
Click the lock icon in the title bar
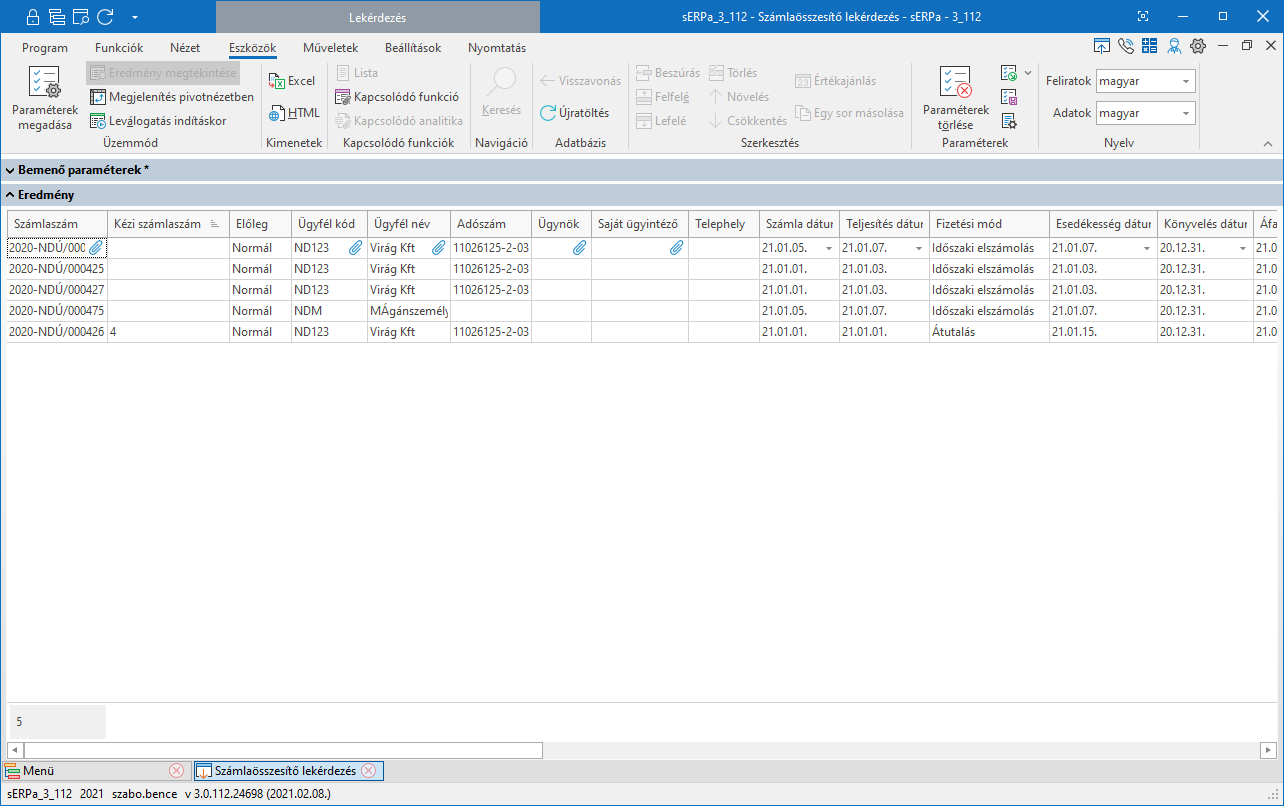click(32, 17)
